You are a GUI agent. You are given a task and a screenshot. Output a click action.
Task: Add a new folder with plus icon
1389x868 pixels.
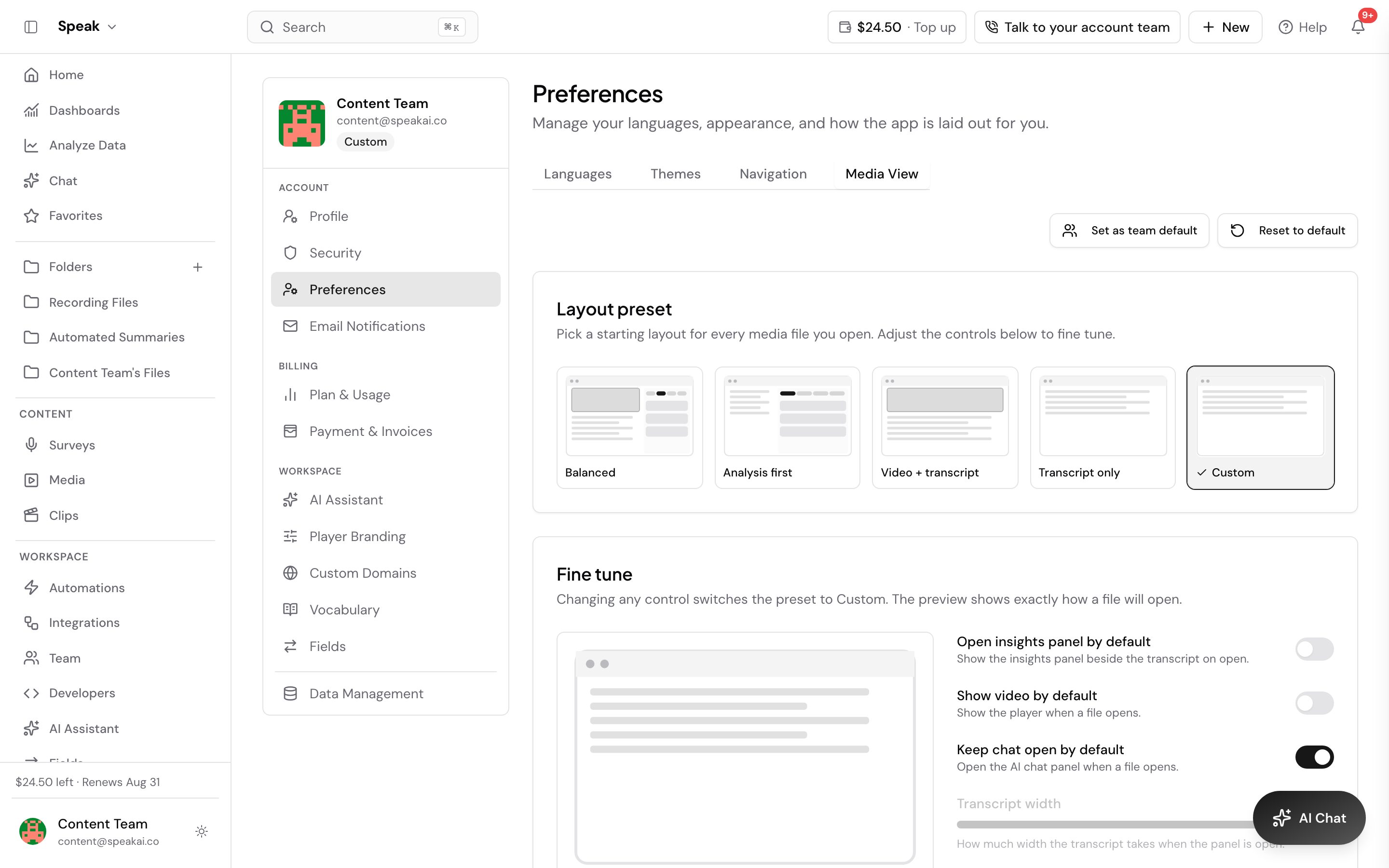(197, 267)
